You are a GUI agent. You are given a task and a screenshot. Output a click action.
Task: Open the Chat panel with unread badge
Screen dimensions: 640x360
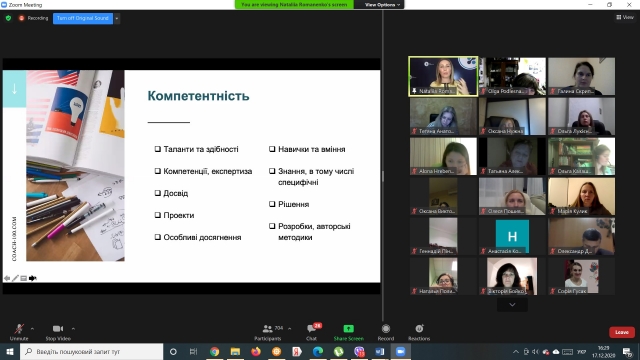[312, 332]
